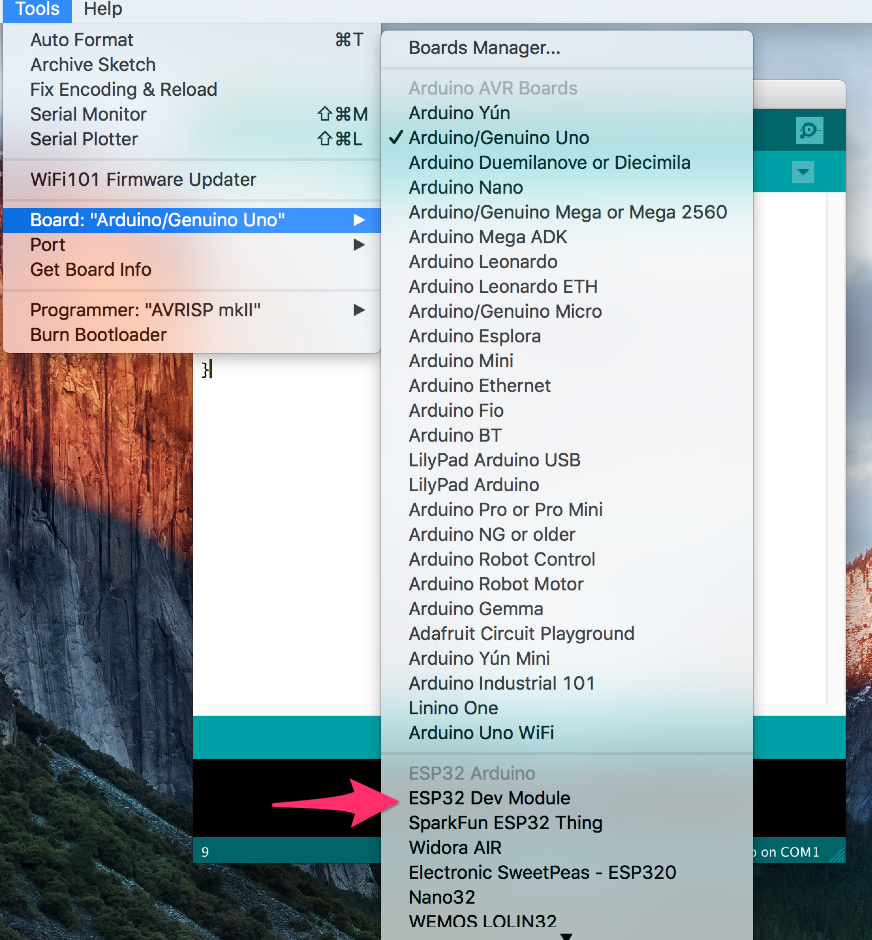Select Electronic SweetPeas - ESP320

point(567,872)
